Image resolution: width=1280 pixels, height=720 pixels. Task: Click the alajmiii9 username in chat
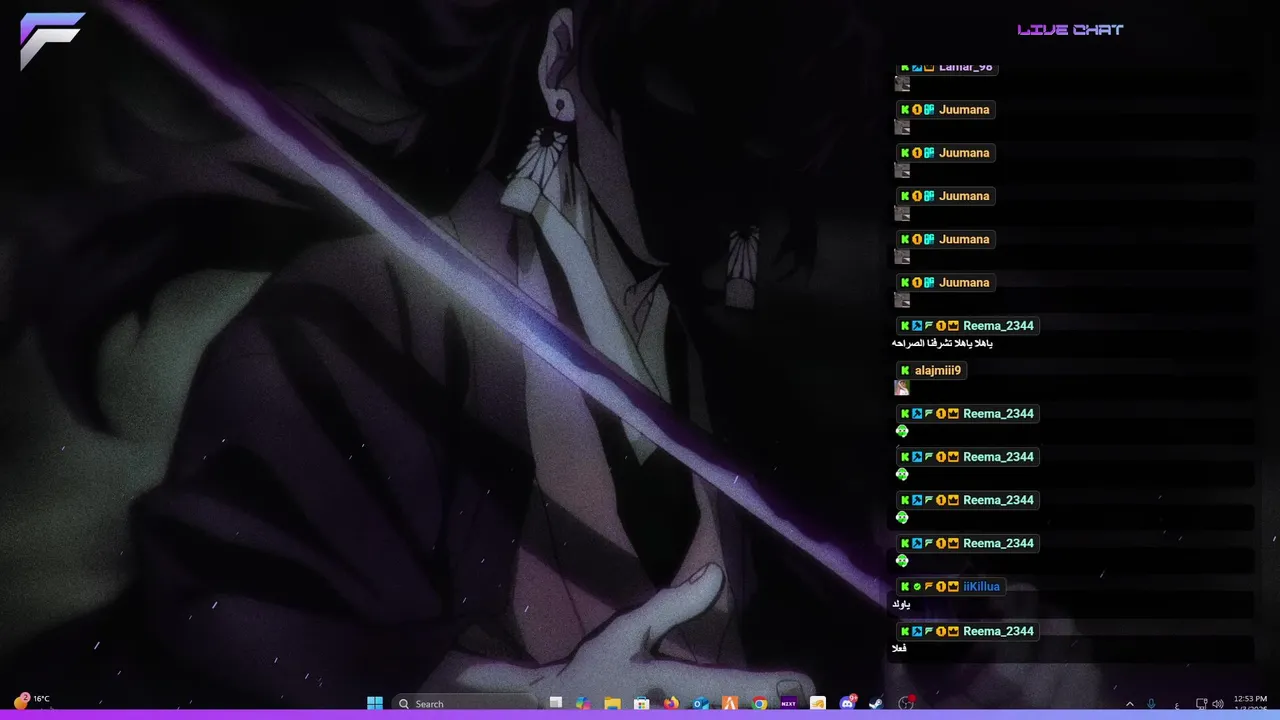coord(938,370)
